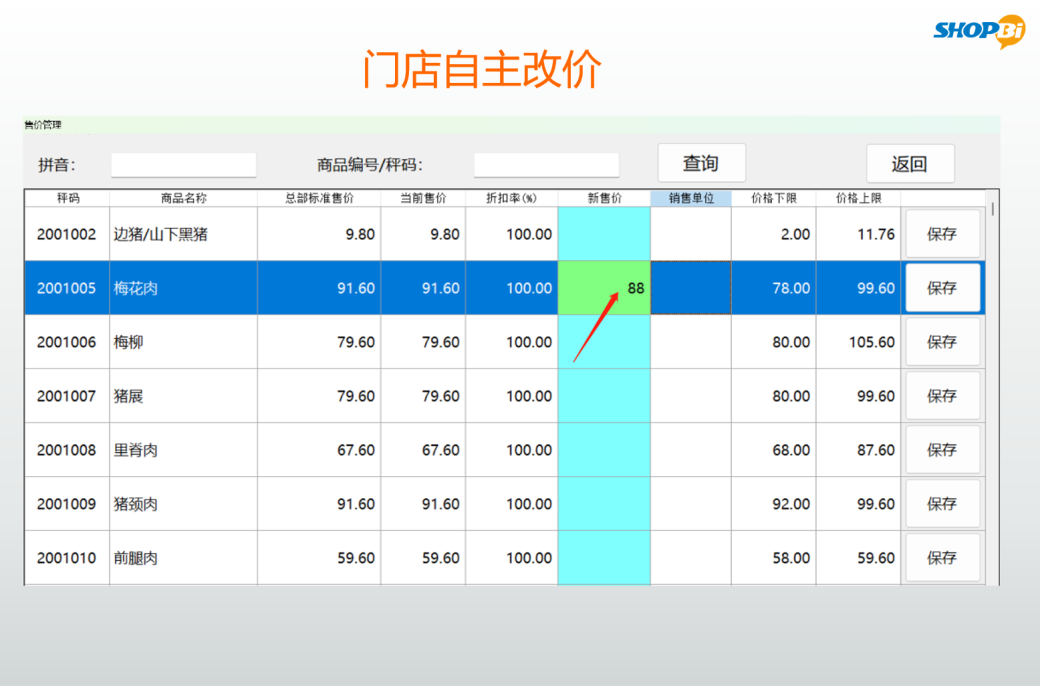Sort by 新售价 column header

(604, 198)
